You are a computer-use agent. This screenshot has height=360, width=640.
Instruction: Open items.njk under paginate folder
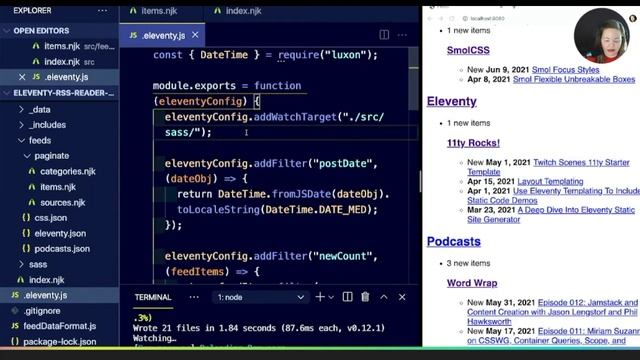pyautogui.click(x=52, y=187)
